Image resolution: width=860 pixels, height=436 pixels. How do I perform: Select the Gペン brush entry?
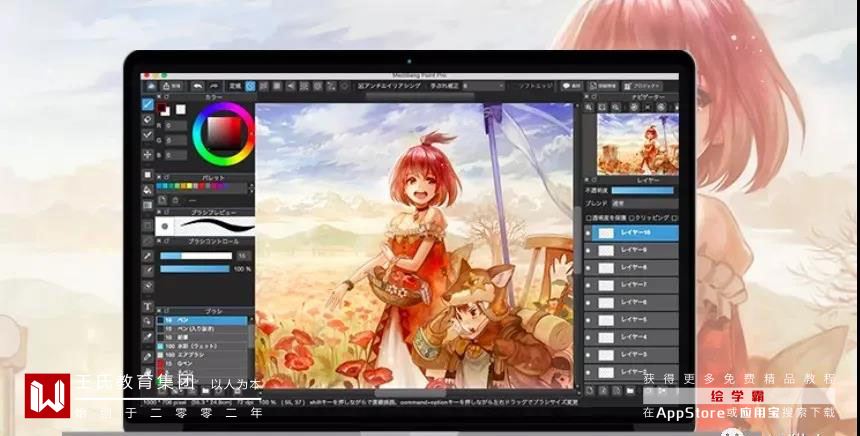pos(202,364)
